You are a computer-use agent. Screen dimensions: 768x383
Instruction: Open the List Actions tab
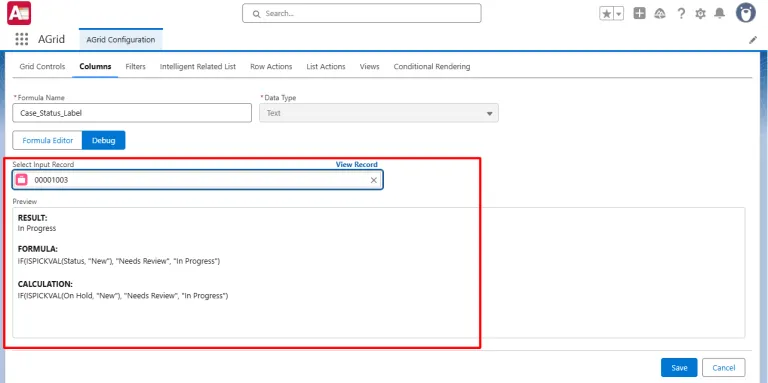pos(326,67)
